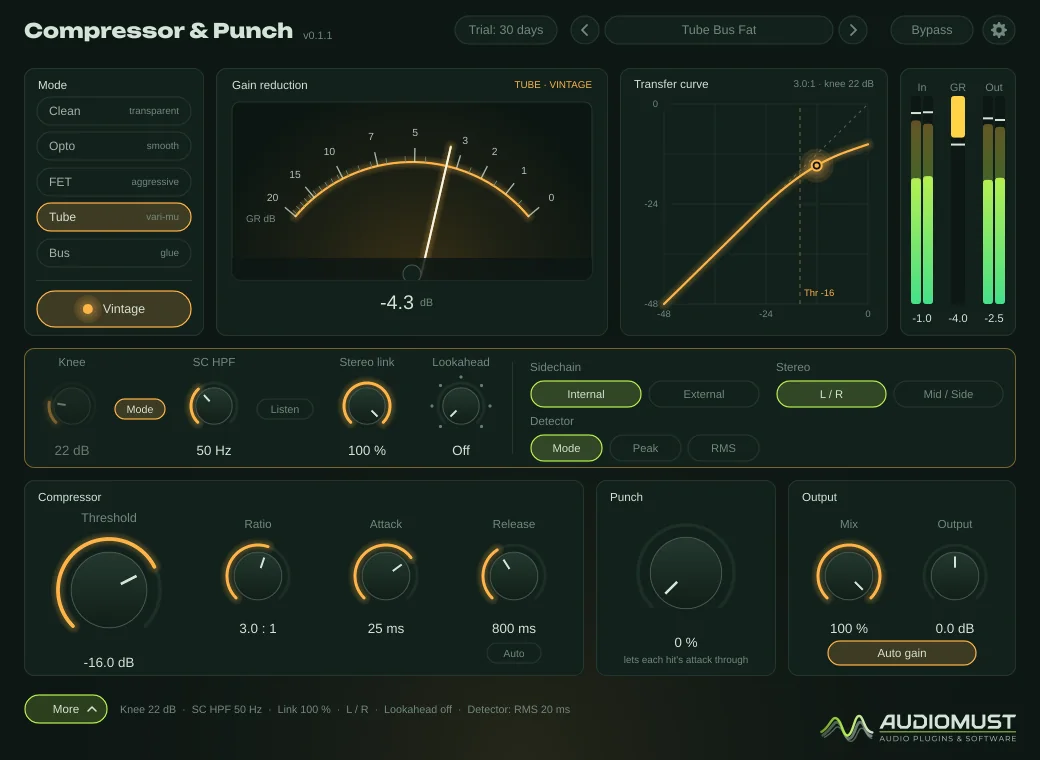Image resolution: width=1040 pixels, height=760 pixels.
Task: Click the v0.1.1 version label
Action: [317, 35]
